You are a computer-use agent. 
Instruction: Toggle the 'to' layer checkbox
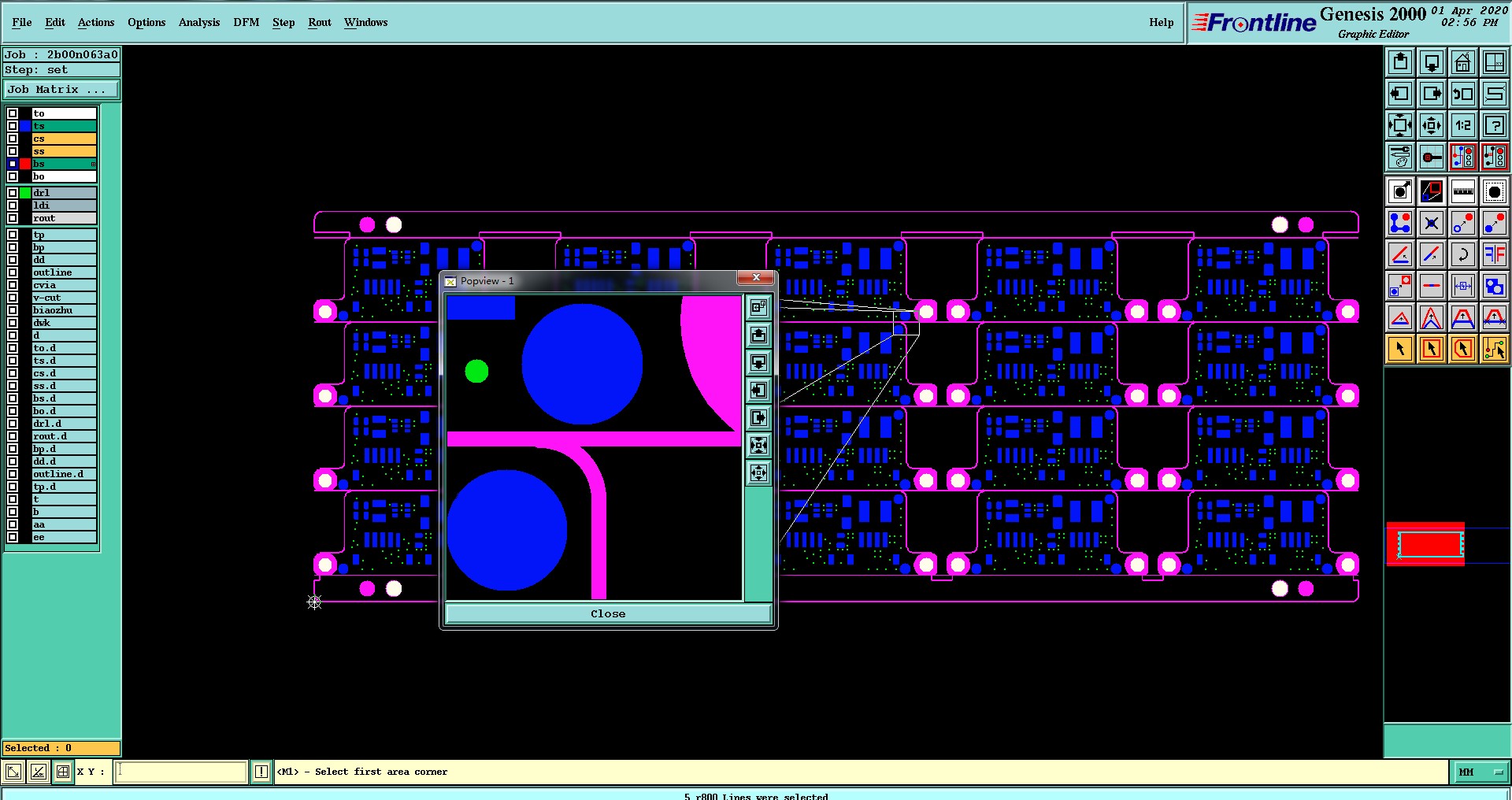click(13, 113)
